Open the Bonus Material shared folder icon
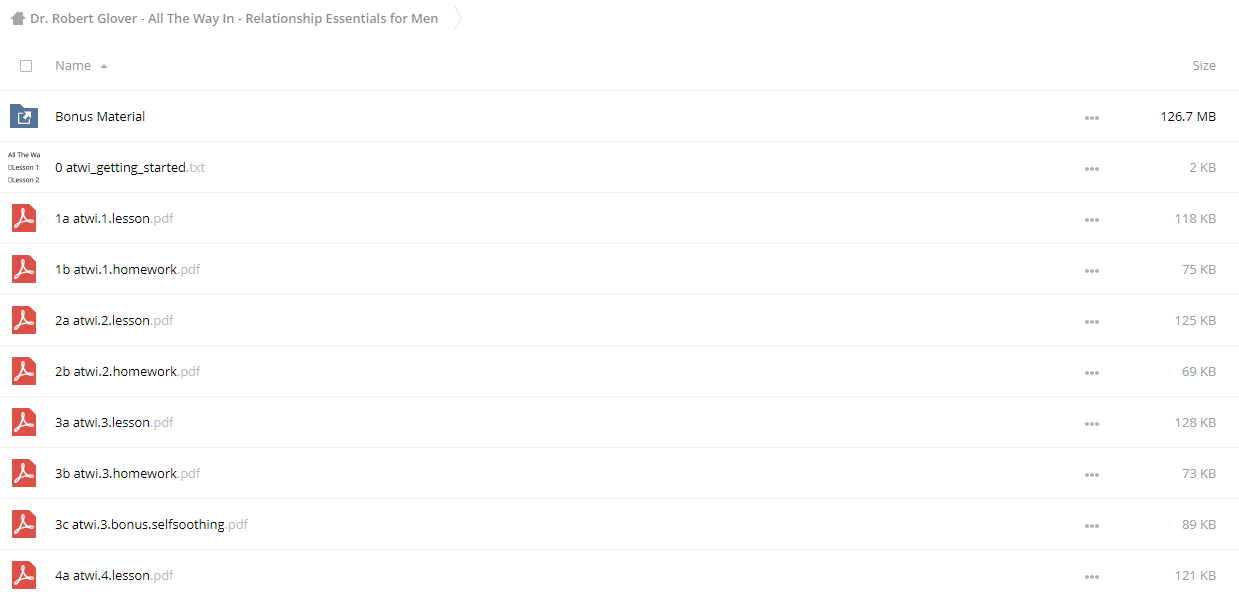The image size is (1239, 598). [24, 117]
